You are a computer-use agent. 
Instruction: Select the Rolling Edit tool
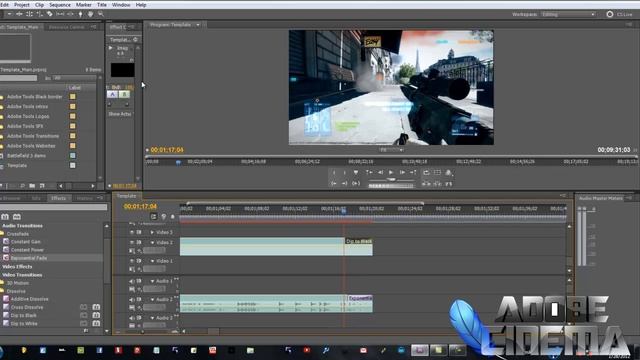point(29,14)
